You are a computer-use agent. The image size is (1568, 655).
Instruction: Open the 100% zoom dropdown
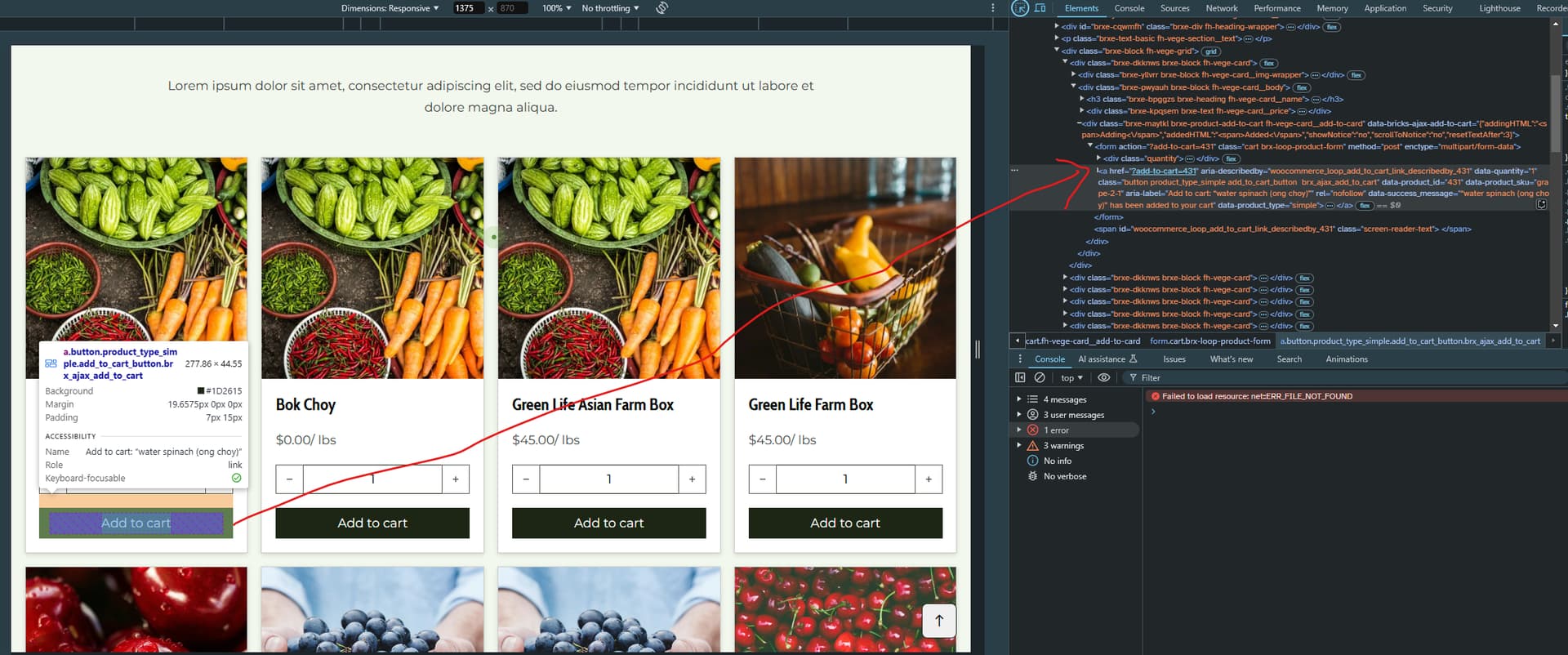[x=556, y=8]
